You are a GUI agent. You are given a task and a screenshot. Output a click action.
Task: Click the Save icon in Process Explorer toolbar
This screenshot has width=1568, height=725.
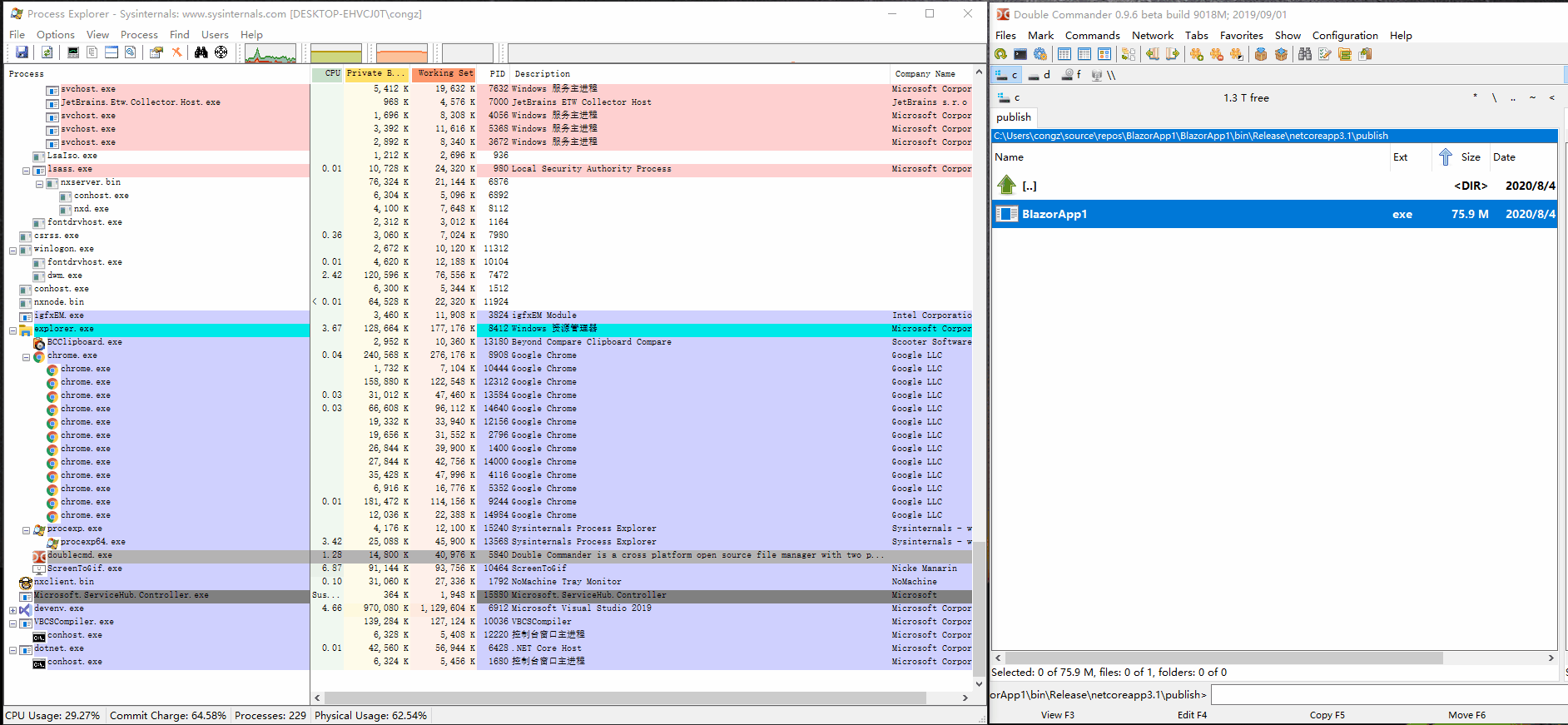pos(22,52)
